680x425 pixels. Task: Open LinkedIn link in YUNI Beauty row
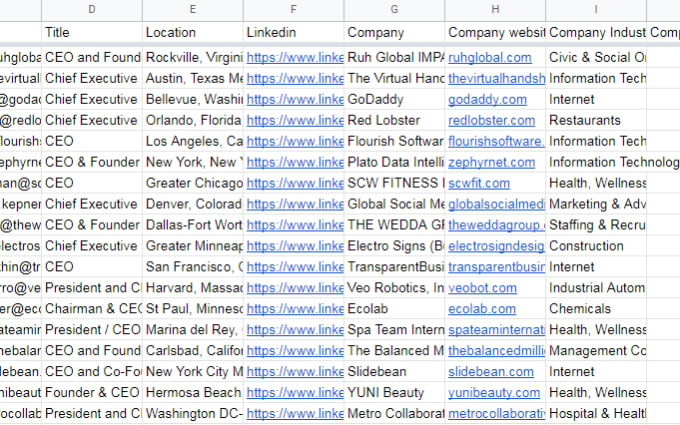(x=295, y=393)
